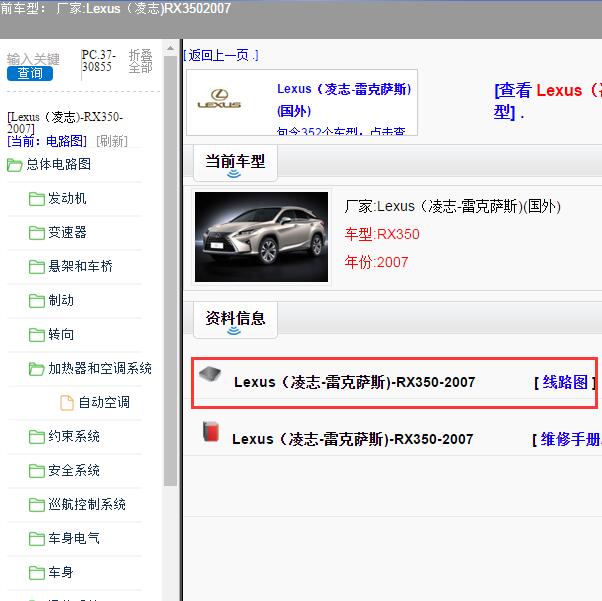Click 折叠全部 to collapse all tree nodes
The width and height of the screenshot is (602, 601).
point(141,61)
